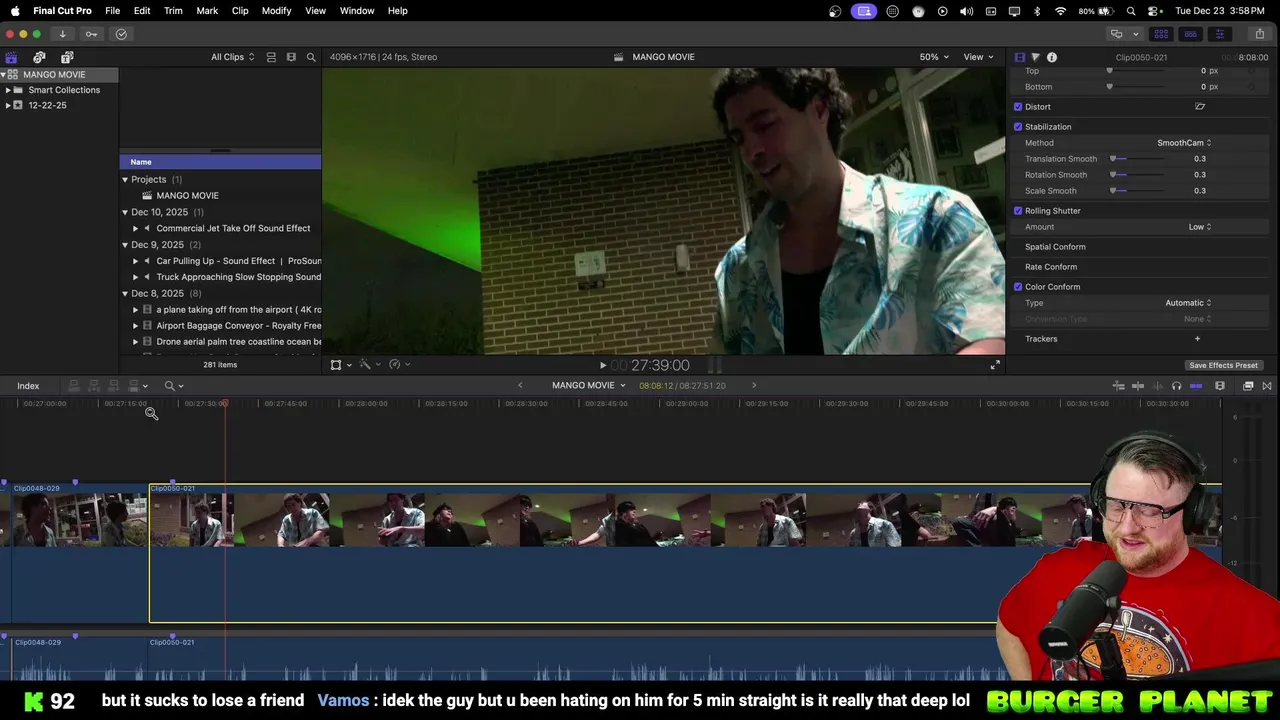Select the MANGO MOVIE project in browser
This screenshot has height=720, width=1280.
pos(187,196)
